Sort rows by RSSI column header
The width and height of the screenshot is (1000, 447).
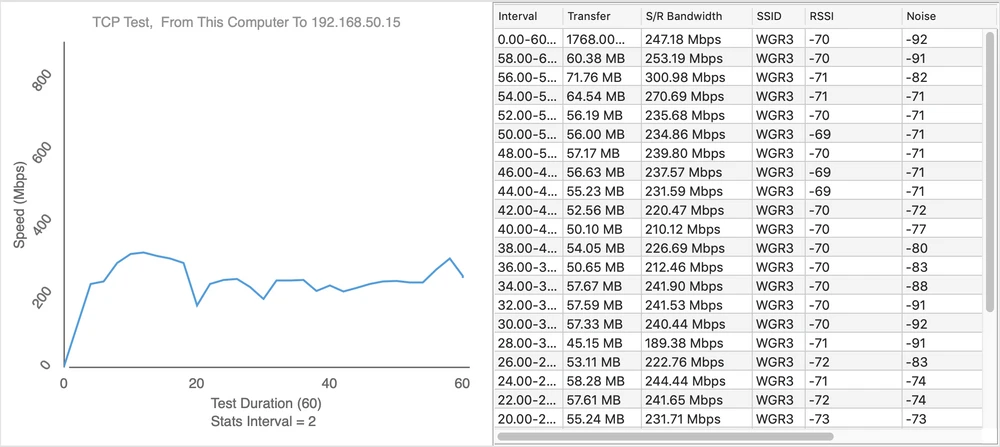click(x=850, y=17)
